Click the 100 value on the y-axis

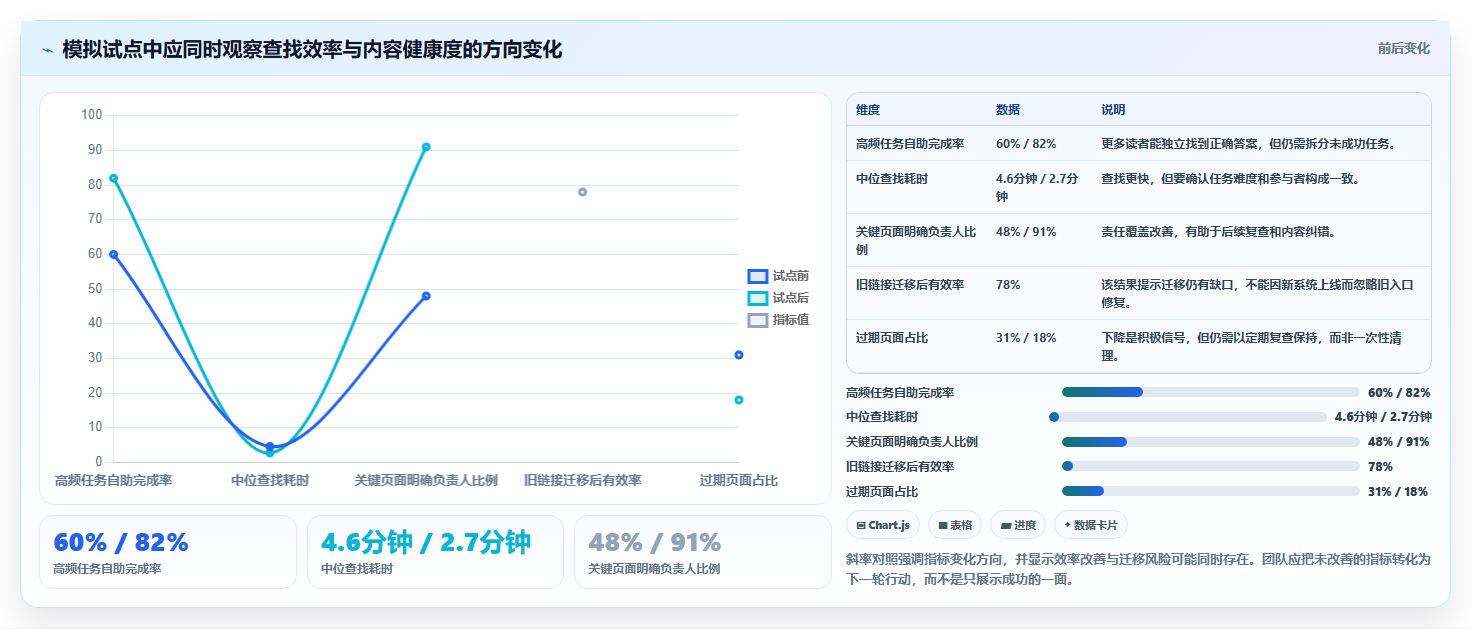(x=92, y=115)
